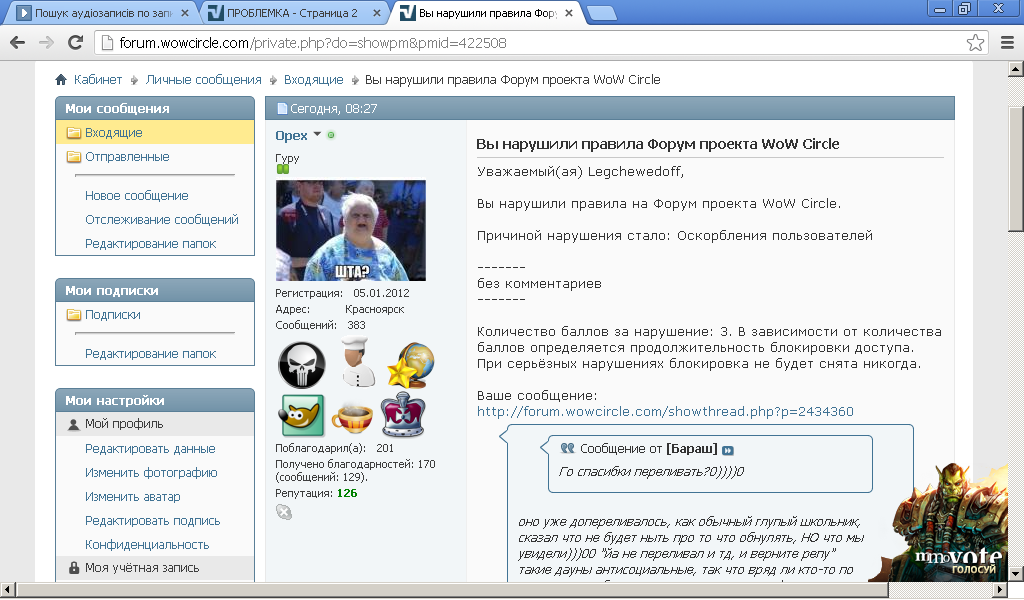This screenshot has height=600, width=1024.
Task: Open showthread.php?p=2434360 link
Action: [x=665, y=412]
